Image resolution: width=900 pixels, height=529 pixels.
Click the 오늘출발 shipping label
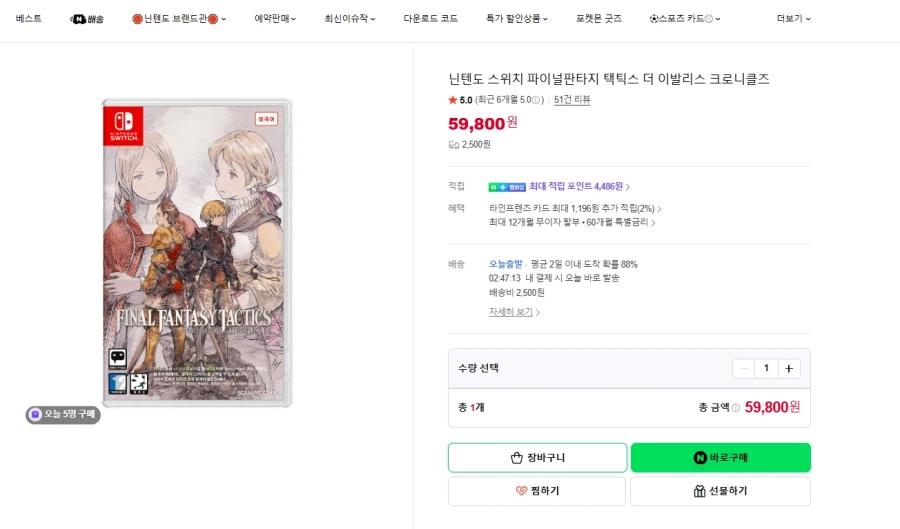click(x=506, y=264)
